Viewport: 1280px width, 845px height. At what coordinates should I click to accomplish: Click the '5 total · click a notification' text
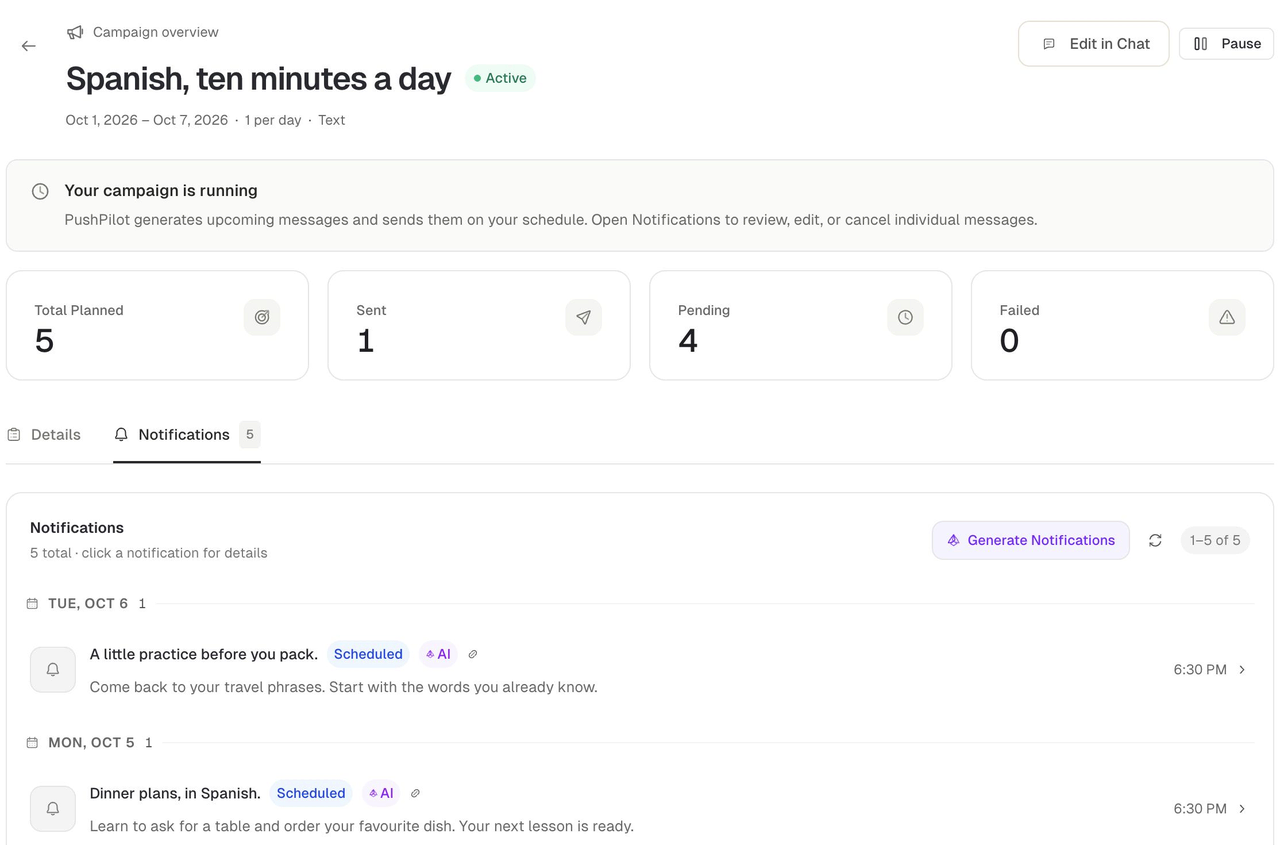[149, 553]
